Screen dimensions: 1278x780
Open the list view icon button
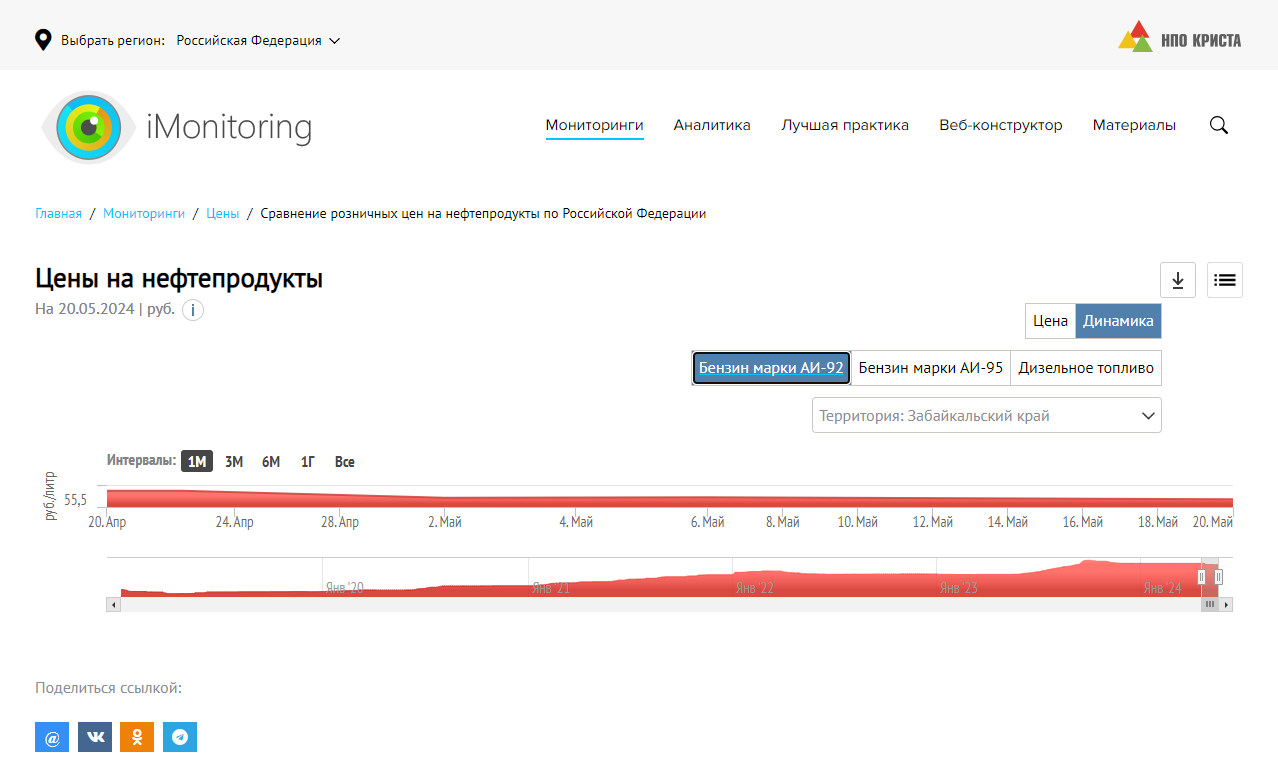pos(1225,281)
